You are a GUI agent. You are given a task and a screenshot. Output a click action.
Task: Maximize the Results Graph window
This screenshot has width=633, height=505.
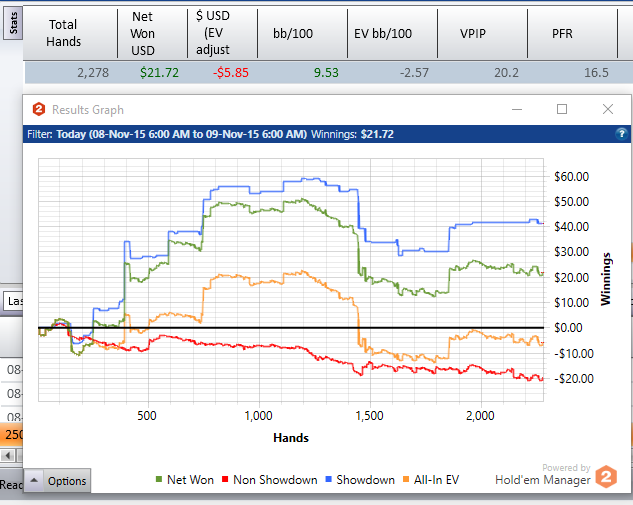(x=562, y=109)
